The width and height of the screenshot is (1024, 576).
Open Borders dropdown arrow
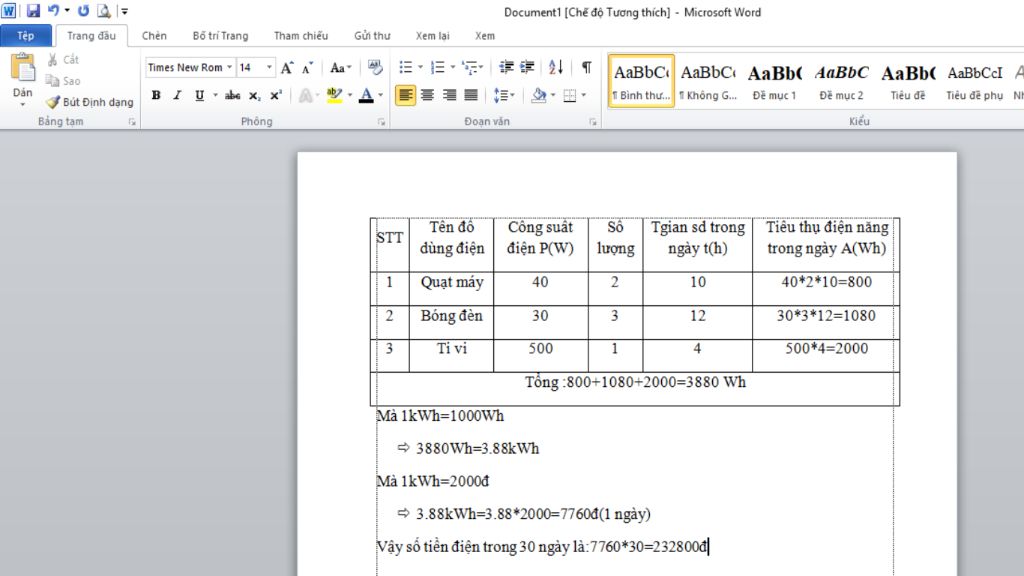point(584,95)
